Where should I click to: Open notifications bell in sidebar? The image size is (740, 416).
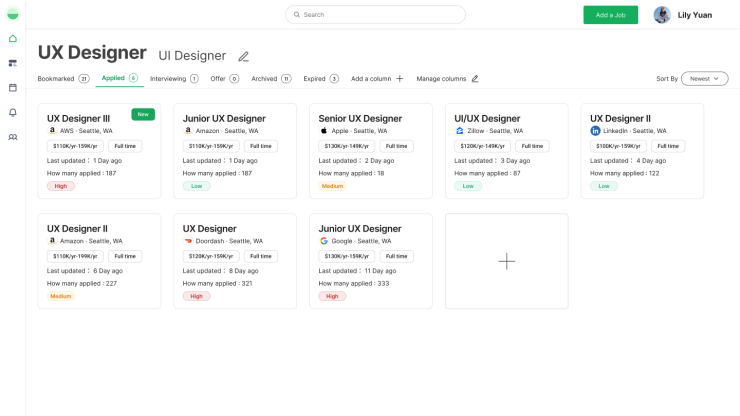(13, 112)
